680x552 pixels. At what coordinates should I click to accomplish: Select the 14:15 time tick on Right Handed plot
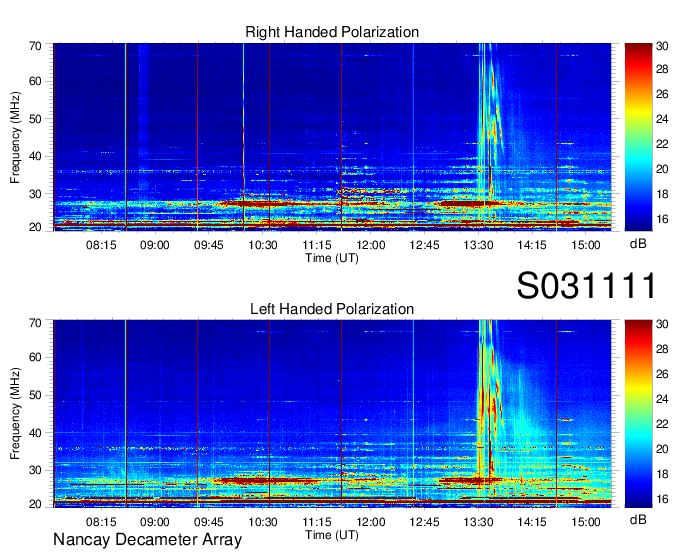[x=532, y=245]
